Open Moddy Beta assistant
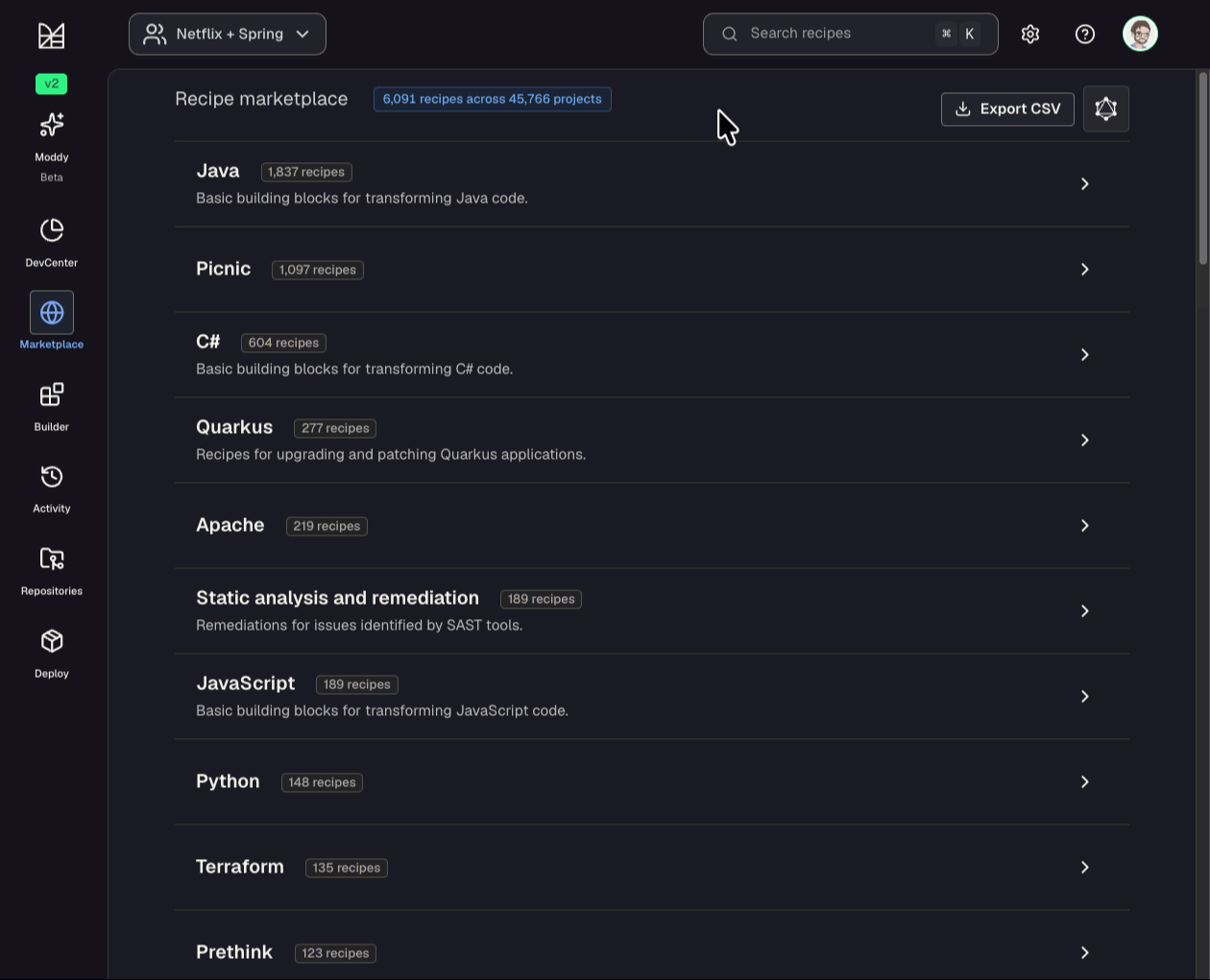Screen dimensions: 1210x980 [x=52, y=146]
